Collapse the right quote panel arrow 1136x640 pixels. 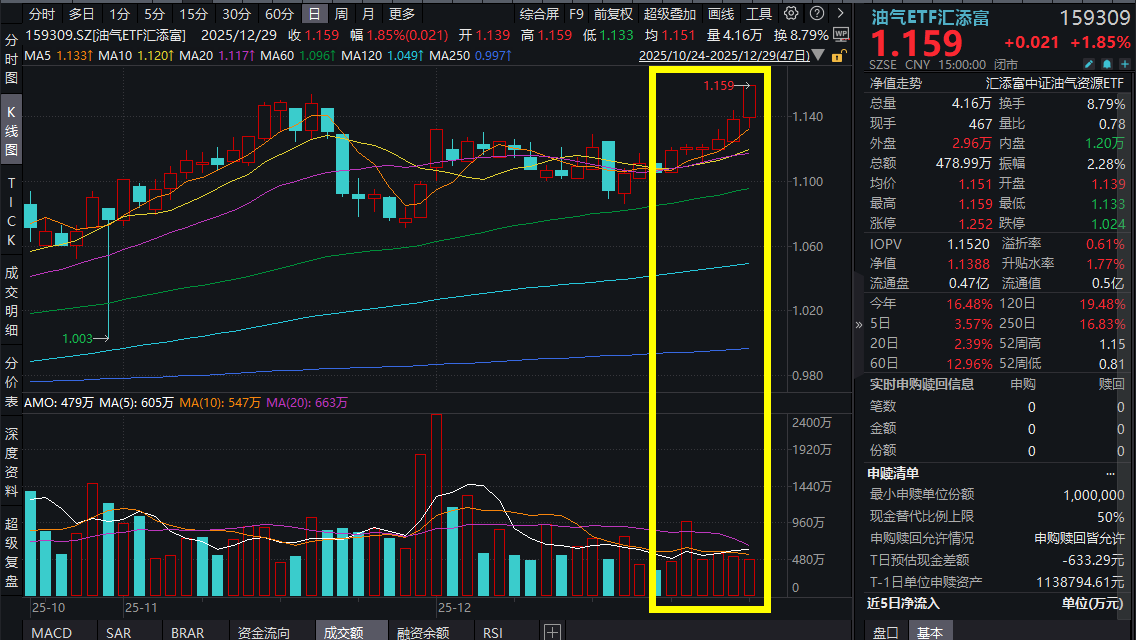point(859,325)
